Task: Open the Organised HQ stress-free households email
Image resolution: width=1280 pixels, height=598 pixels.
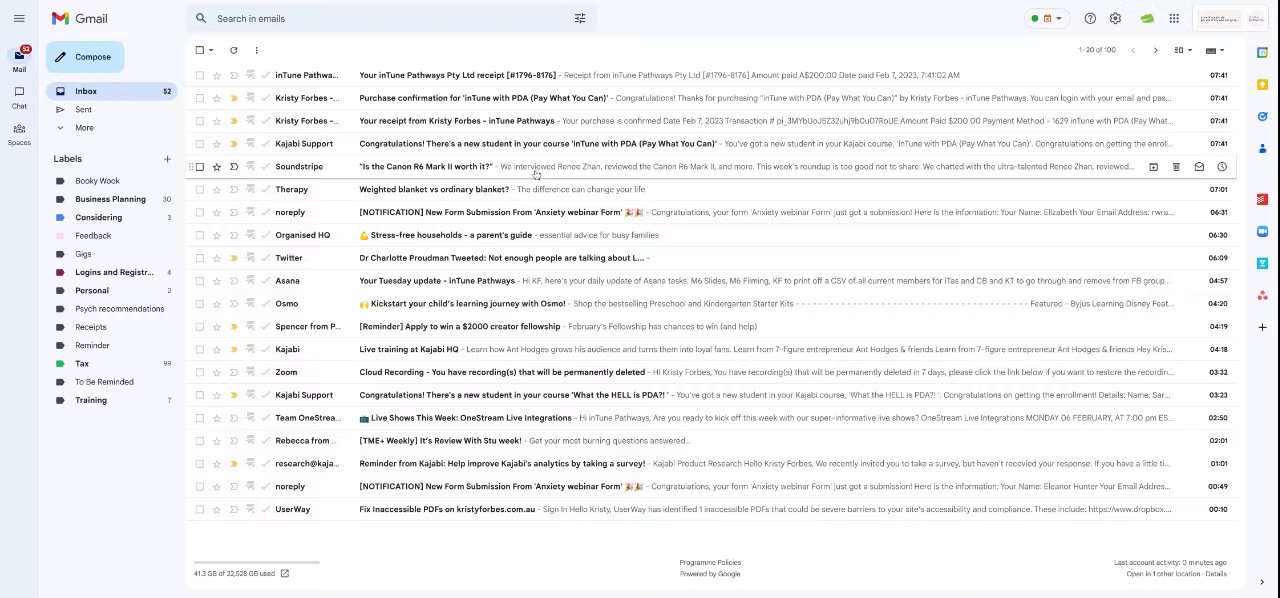Action: [712, 235]
